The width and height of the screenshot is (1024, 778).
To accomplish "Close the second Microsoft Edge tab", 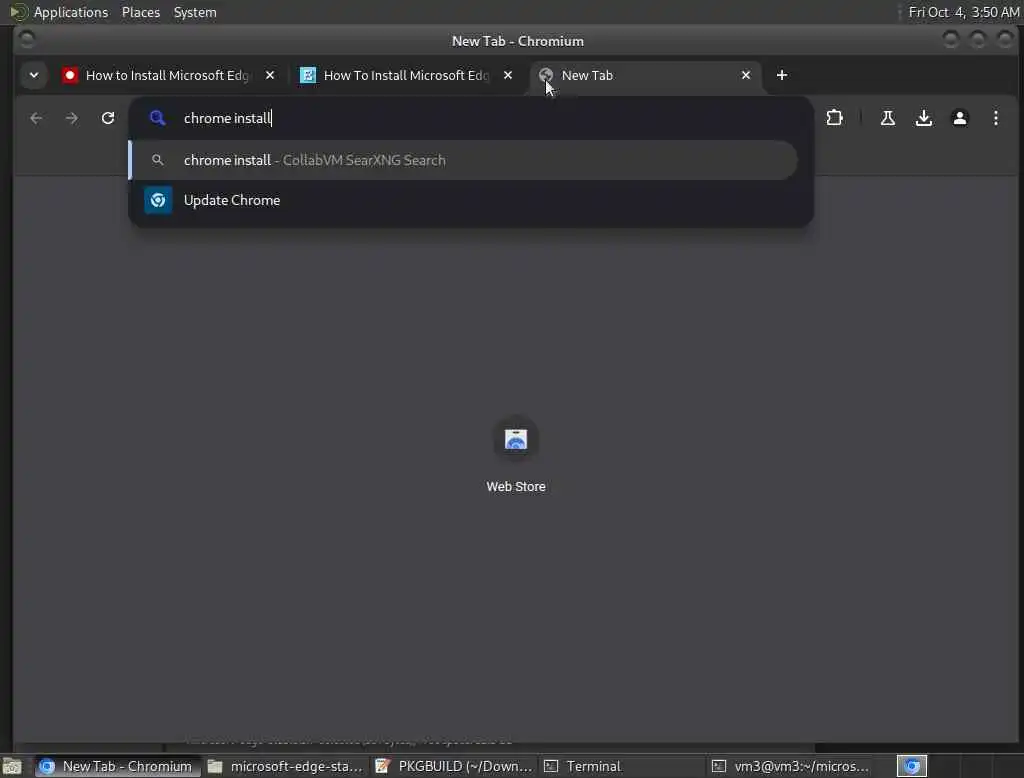I will coord(507,75).
